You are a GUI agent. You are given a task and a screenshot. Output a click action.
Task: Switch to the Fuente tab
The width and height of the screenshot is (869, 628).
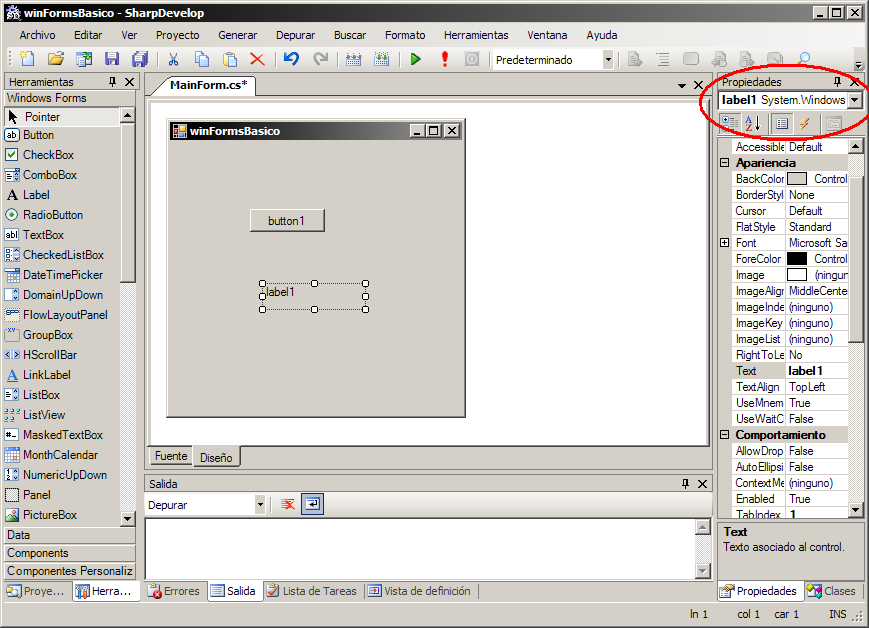pyautogui.click(x=170, y=455)
